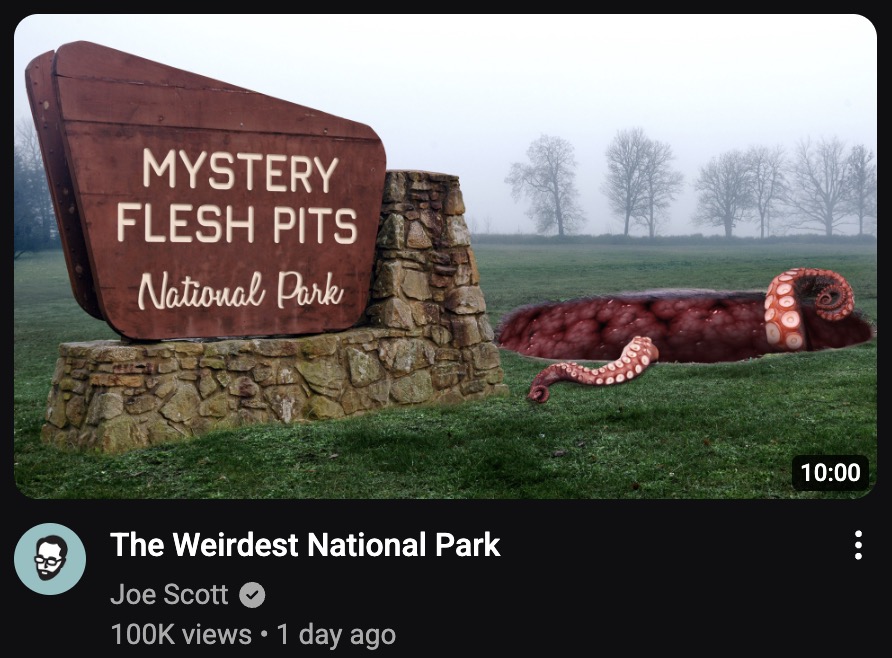Viewport: 892px width, 658px height.
Task: Click the MYSTERY word on the sign
Action: [240, 170]
